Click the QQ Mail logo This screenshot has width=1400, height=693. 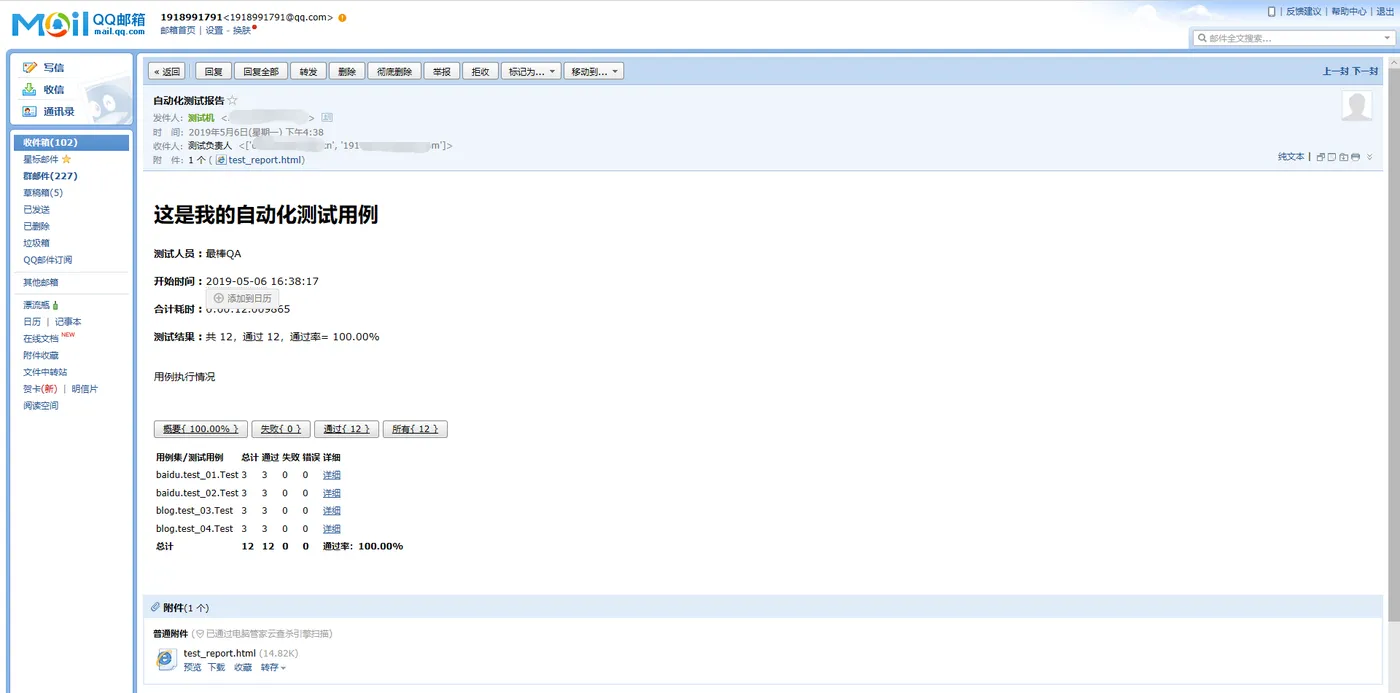78,24
